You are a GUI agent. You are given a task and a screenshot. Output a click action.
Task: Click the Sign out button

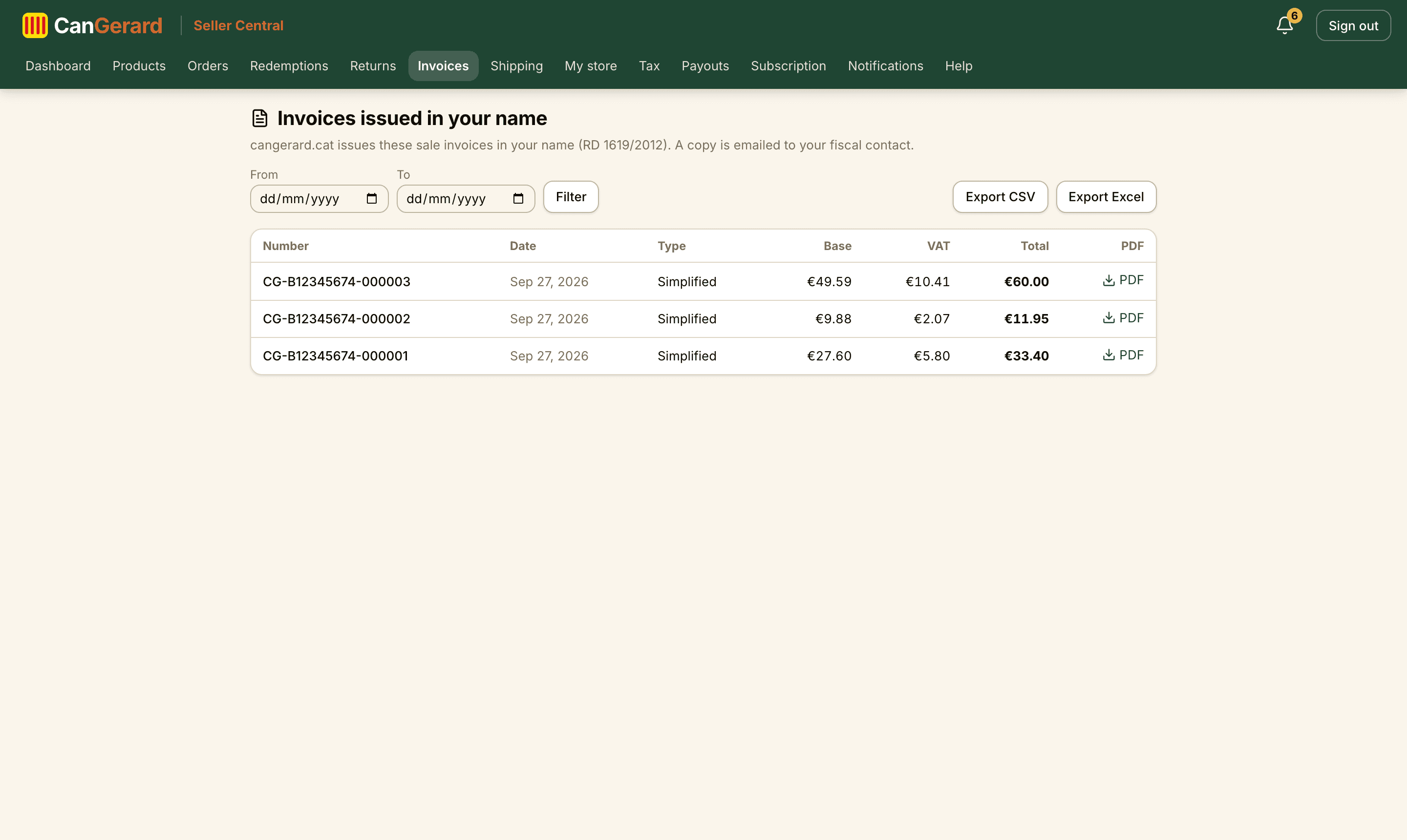pyautogui.click(x=1353, y=25)
